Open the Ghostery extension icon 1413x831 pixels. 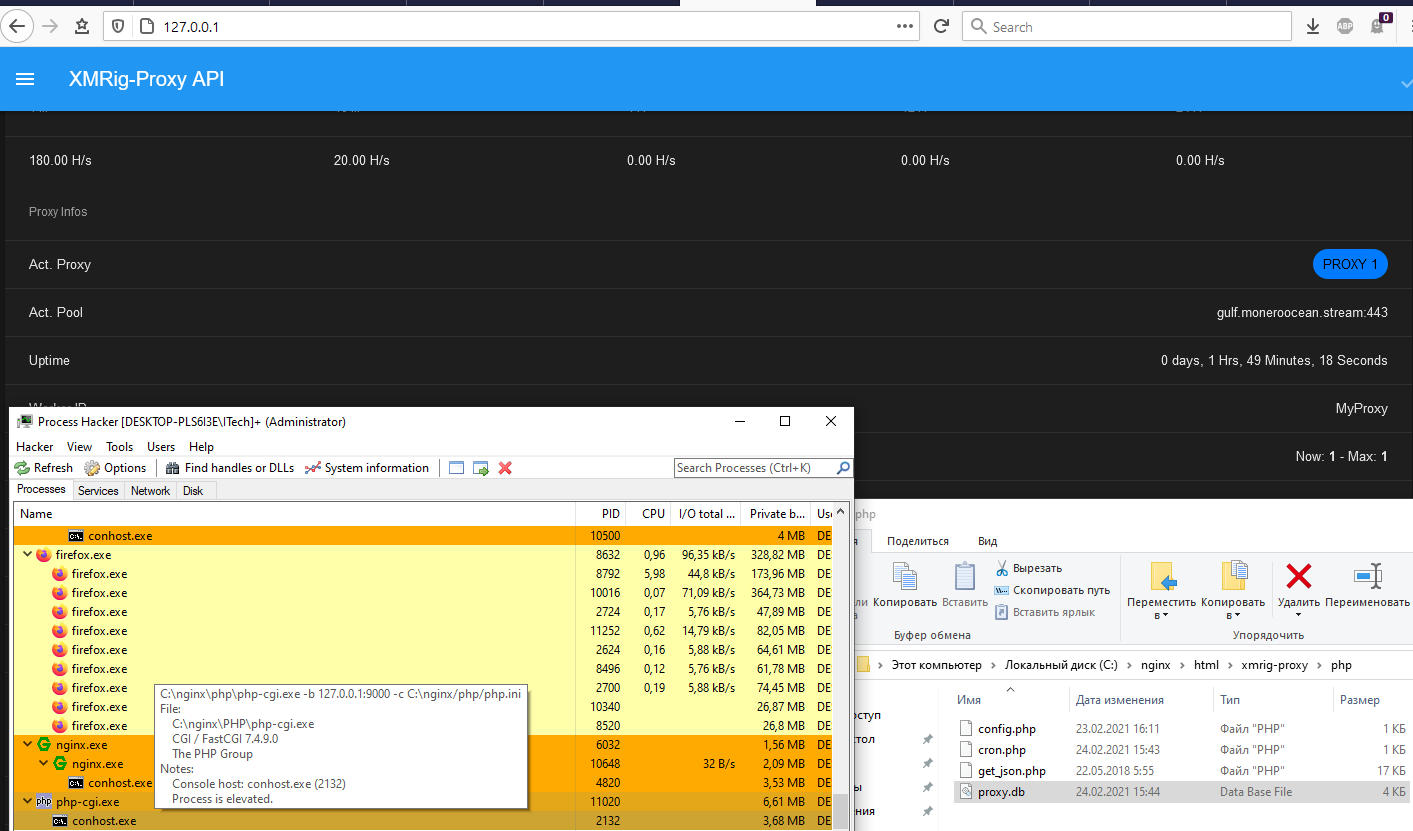[x=1375, y=26]
